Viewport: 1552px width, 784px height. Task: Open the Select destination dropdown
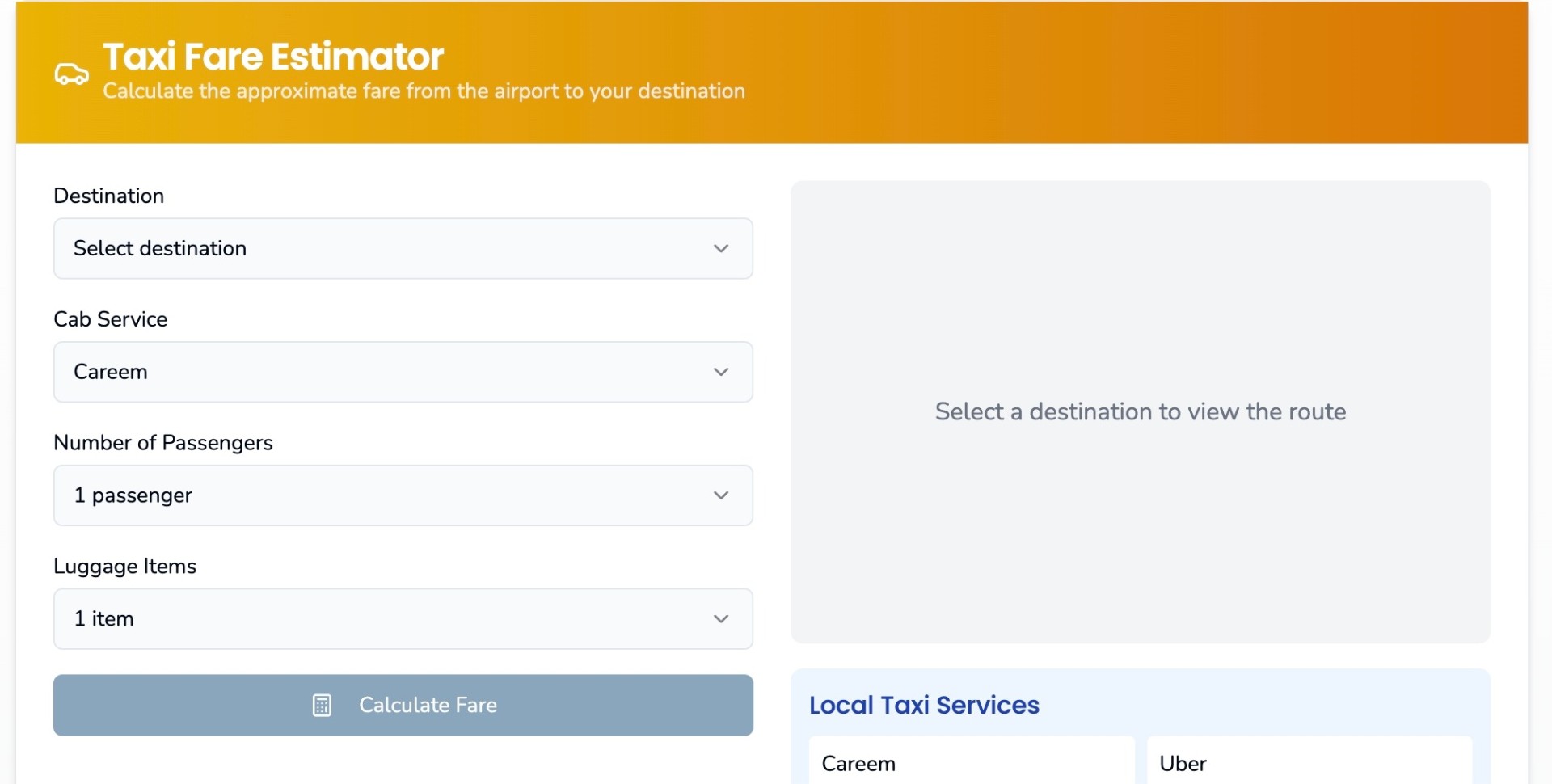coord(403,249)
